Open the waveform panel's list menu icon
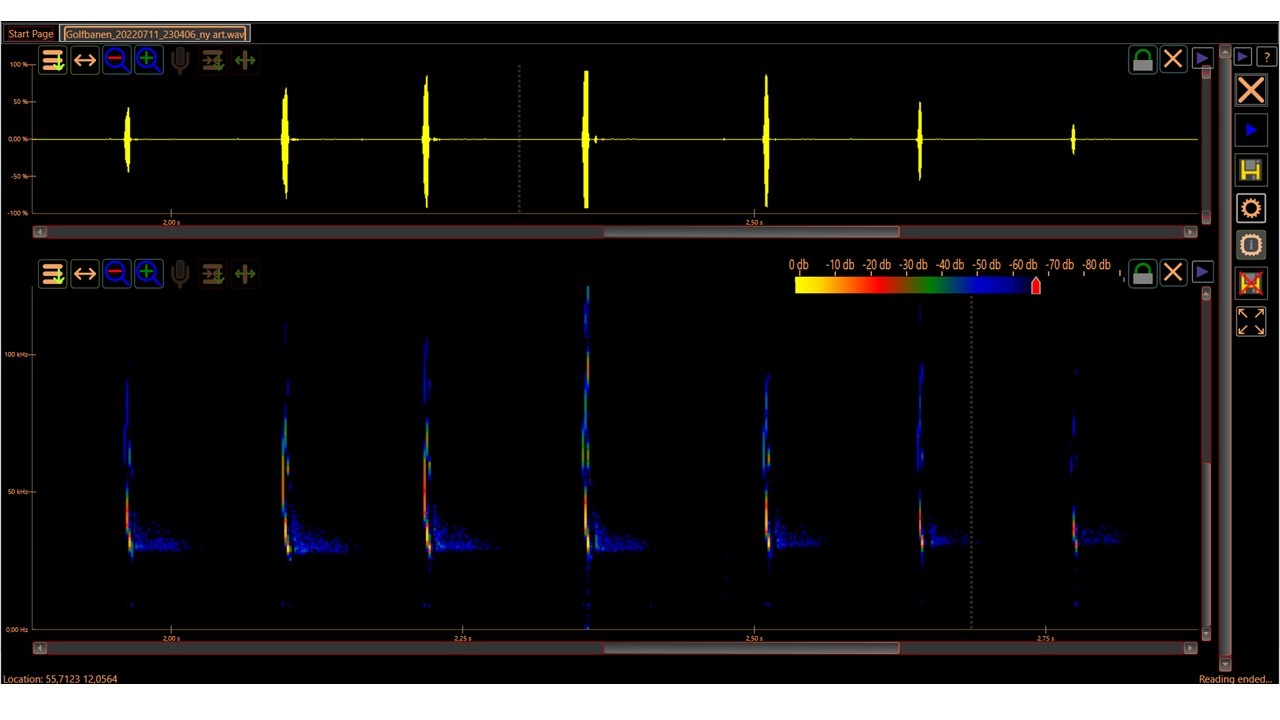The image size is (1280, 720). [53, 61]
